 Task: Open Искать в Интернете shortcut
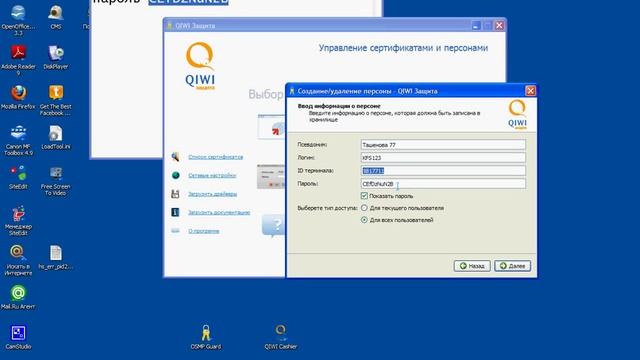18,253
